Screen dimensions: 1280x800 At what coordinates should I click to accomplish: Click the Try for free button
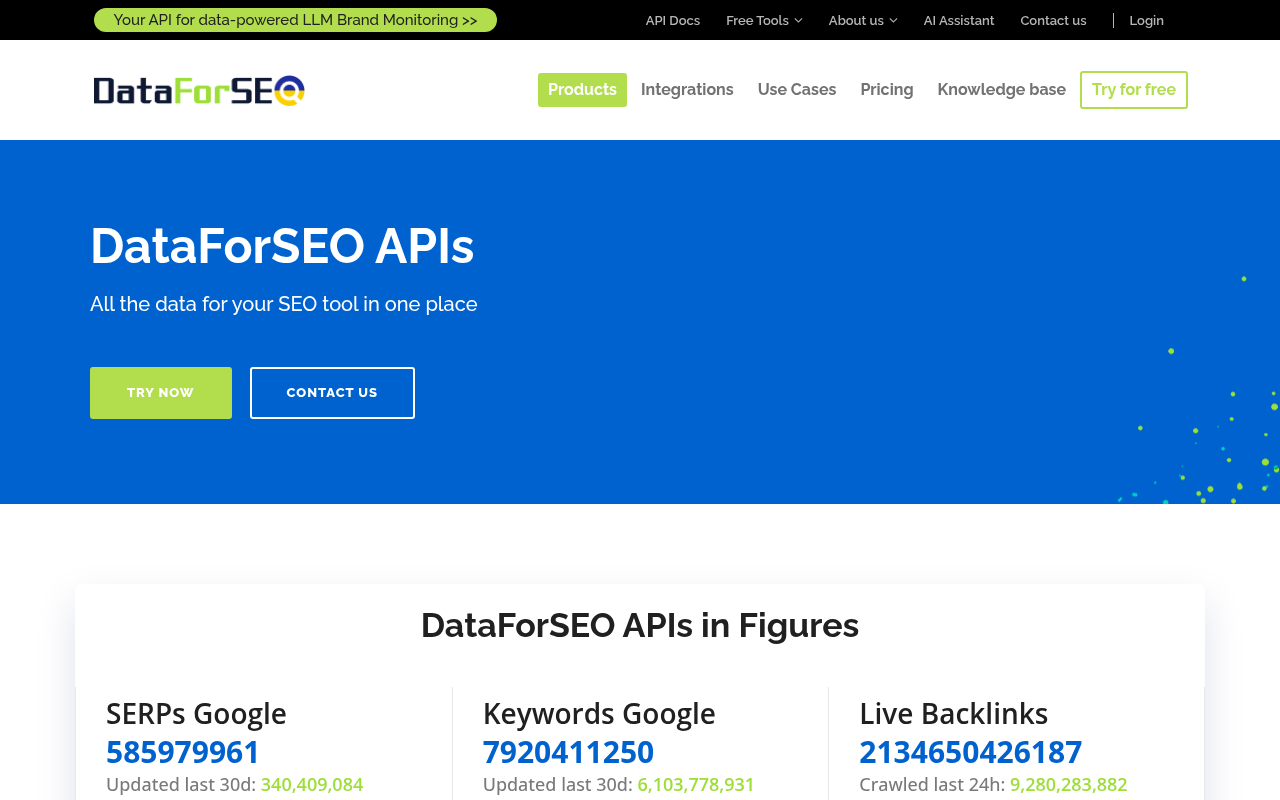pos(1134,89)
